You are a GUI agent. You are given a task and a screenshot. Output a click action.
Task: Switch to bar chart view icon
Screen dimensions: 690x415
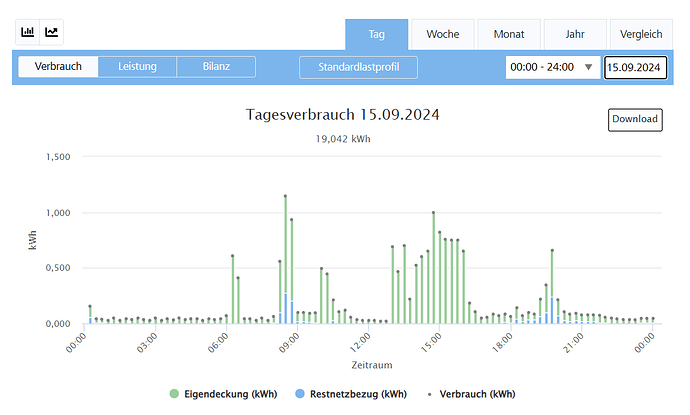[28, 32]
